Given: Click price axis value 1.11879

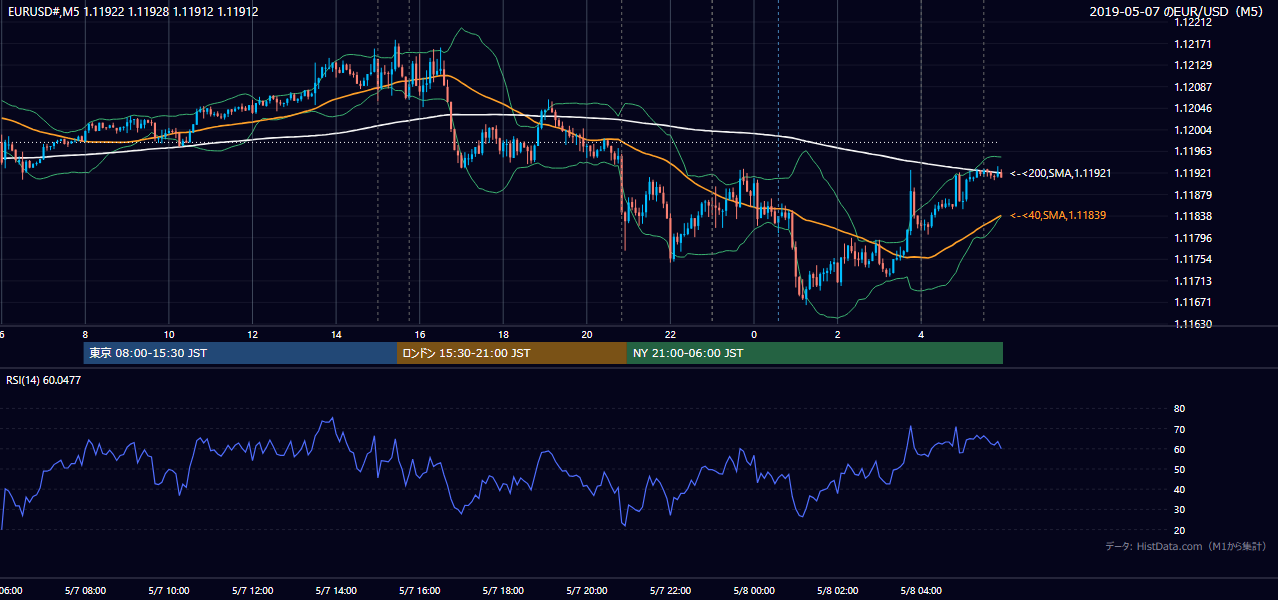Looking at the screenshot, I should [1194, 194].
